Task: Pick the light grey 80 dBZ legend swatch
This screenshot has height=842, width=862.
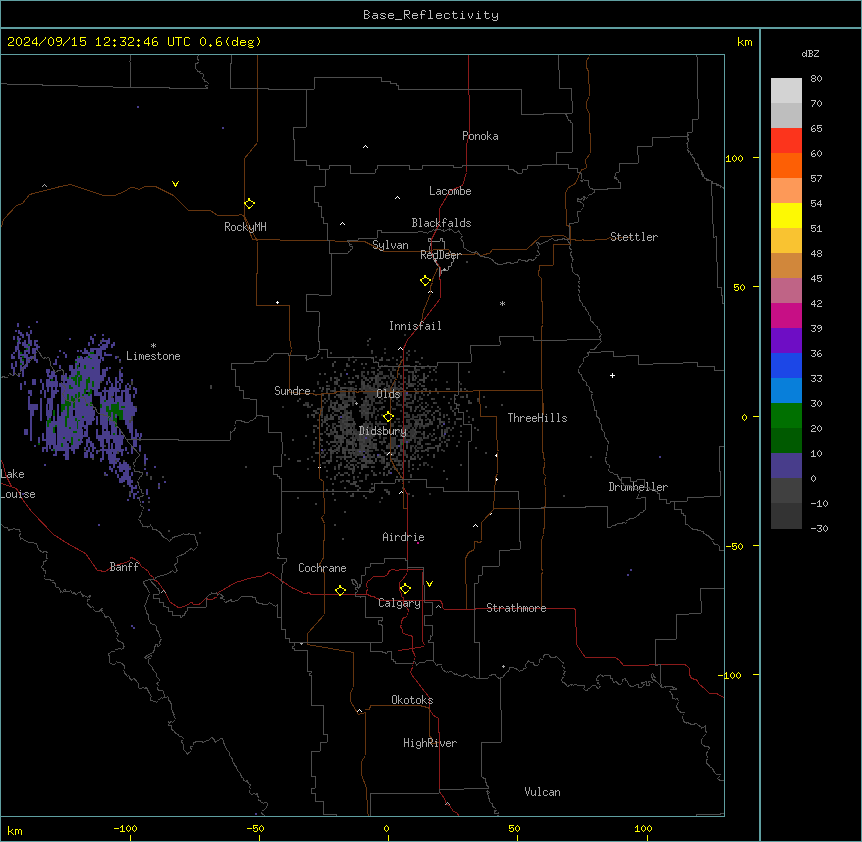Action: coord(786,91)
